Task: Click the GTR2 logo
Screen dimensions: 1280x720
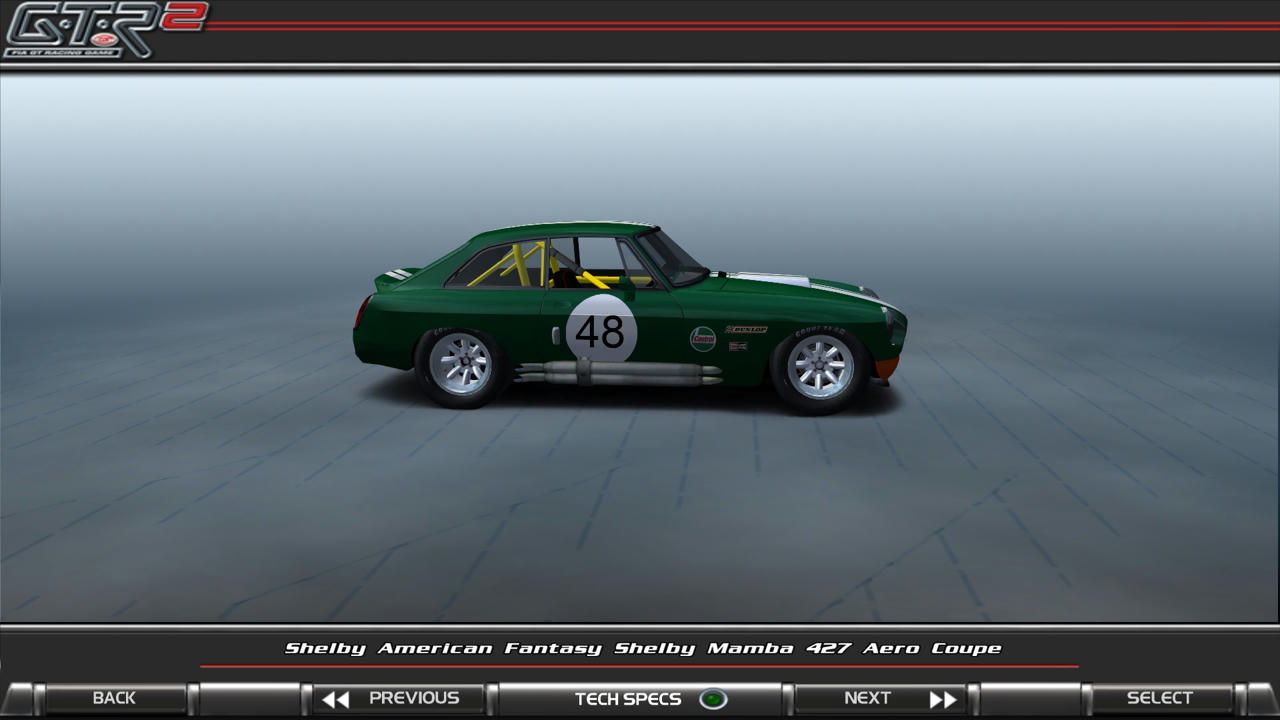Action: 104,29
